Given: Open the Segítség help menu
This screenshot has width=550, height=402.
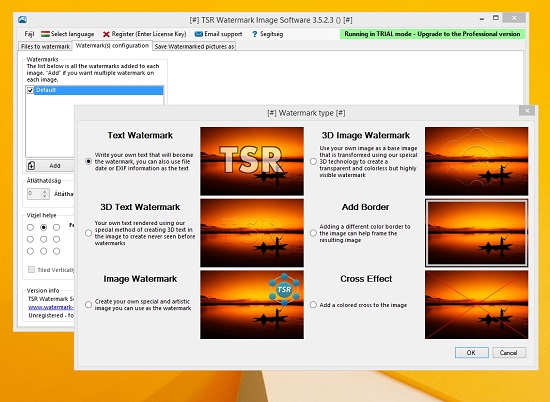Looking at the screenshot, I should 268,34.
